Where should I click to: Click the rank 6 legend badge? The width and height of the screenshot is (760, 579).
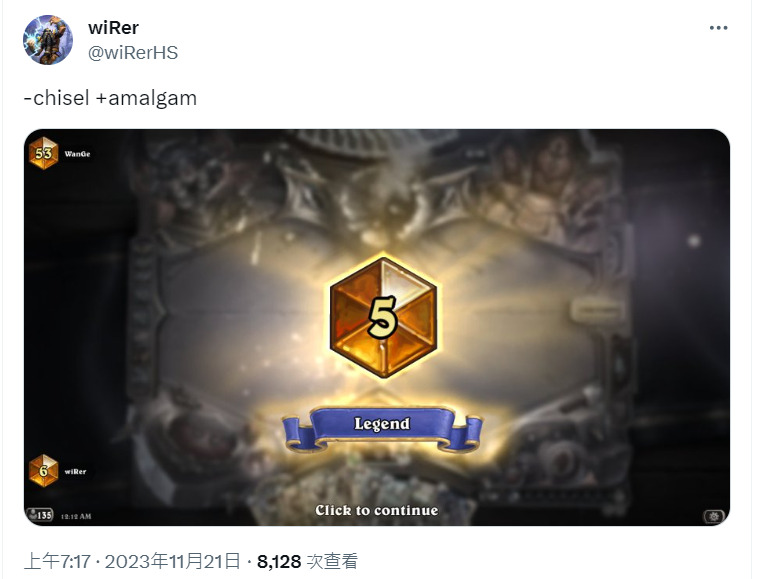pos(43,470)
